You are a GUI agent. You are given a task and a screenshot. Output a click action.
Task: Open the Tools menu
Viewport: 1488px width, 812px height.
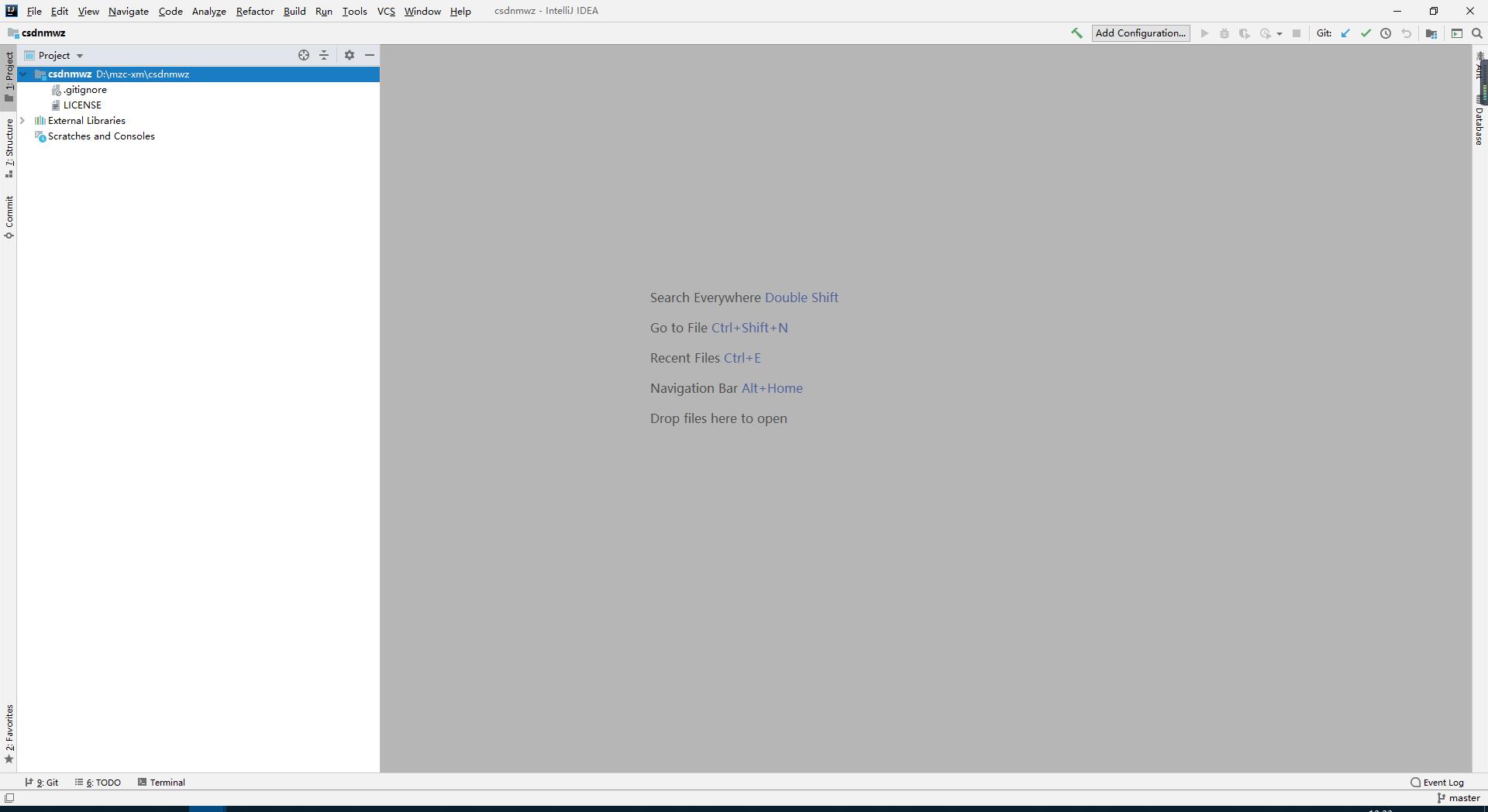click(355, 11)
